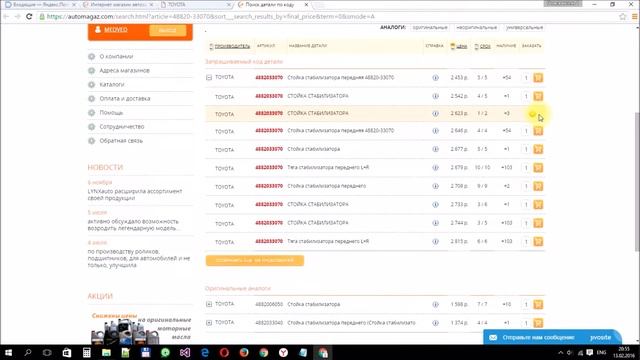Open info icon for the 2 646 р. row

[x=436, y=131]
